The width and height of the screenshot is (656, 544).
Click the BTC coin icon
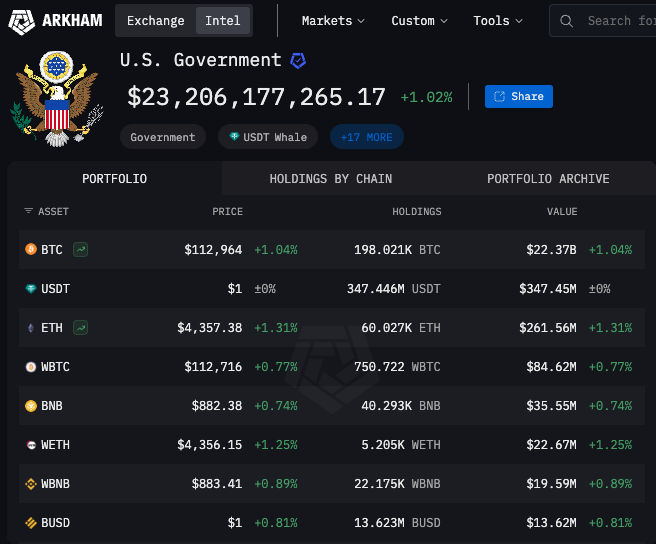tap(31, 249)
